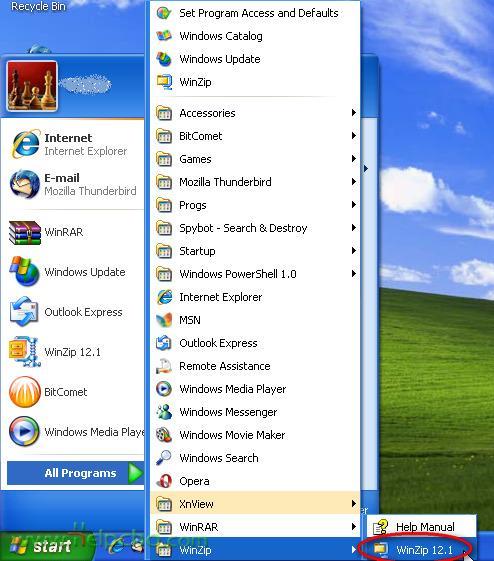The image size is (494, 561).
Task: Click Internet Explorer icon in programs list
Action: (164, 297)
